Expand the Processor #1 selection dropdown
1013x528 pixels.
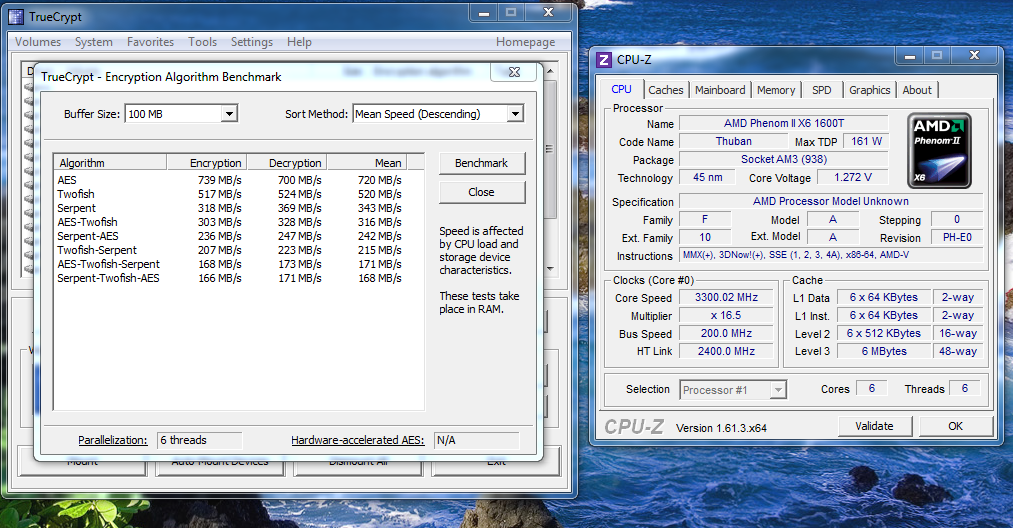(778, 390)
